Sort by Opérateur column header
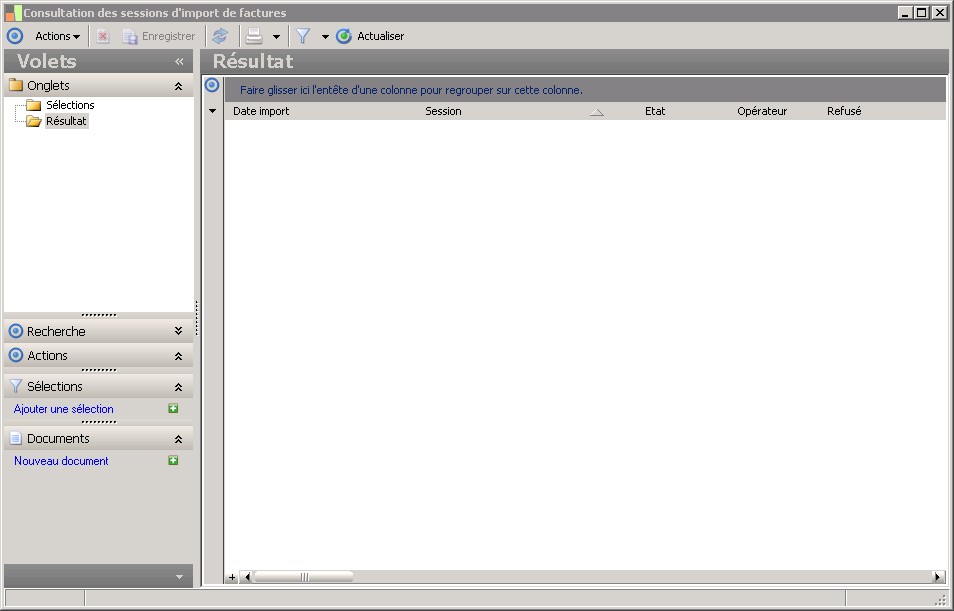Image resolution: width=954 pixels, height=611 pixels. (762, 111)
